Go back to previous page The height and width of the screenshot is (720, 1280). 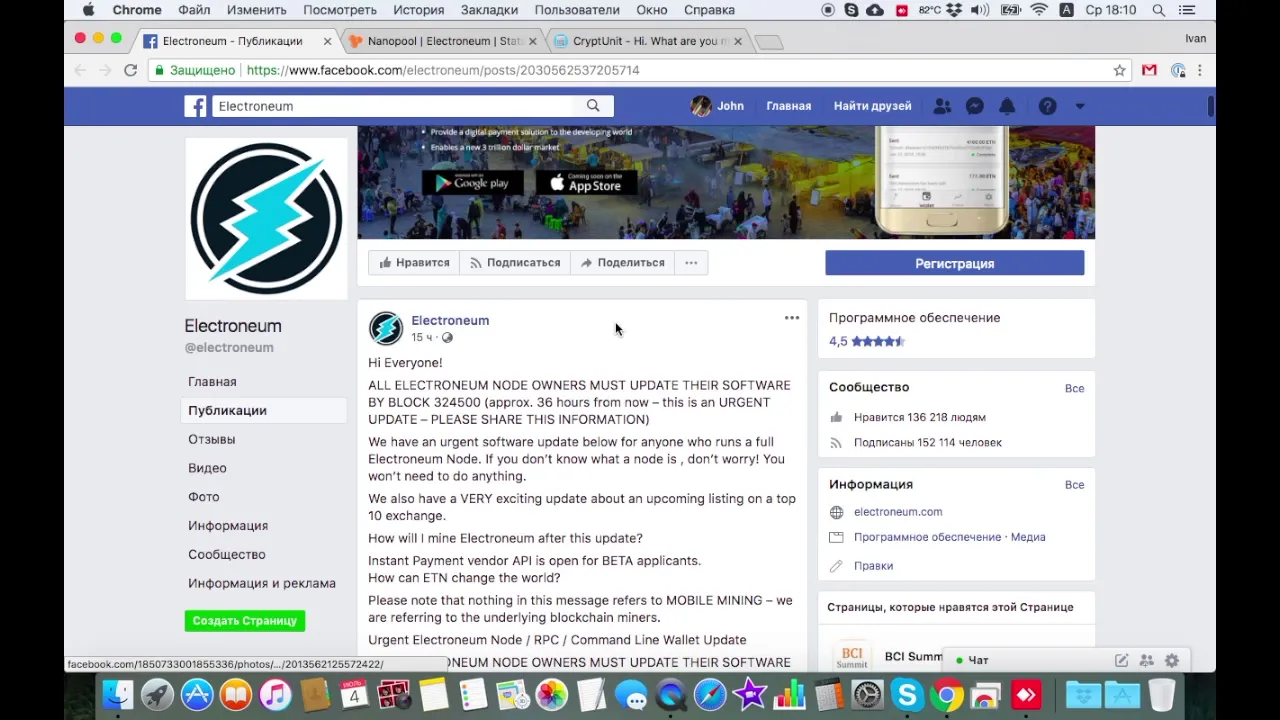[x=80, y=70]
